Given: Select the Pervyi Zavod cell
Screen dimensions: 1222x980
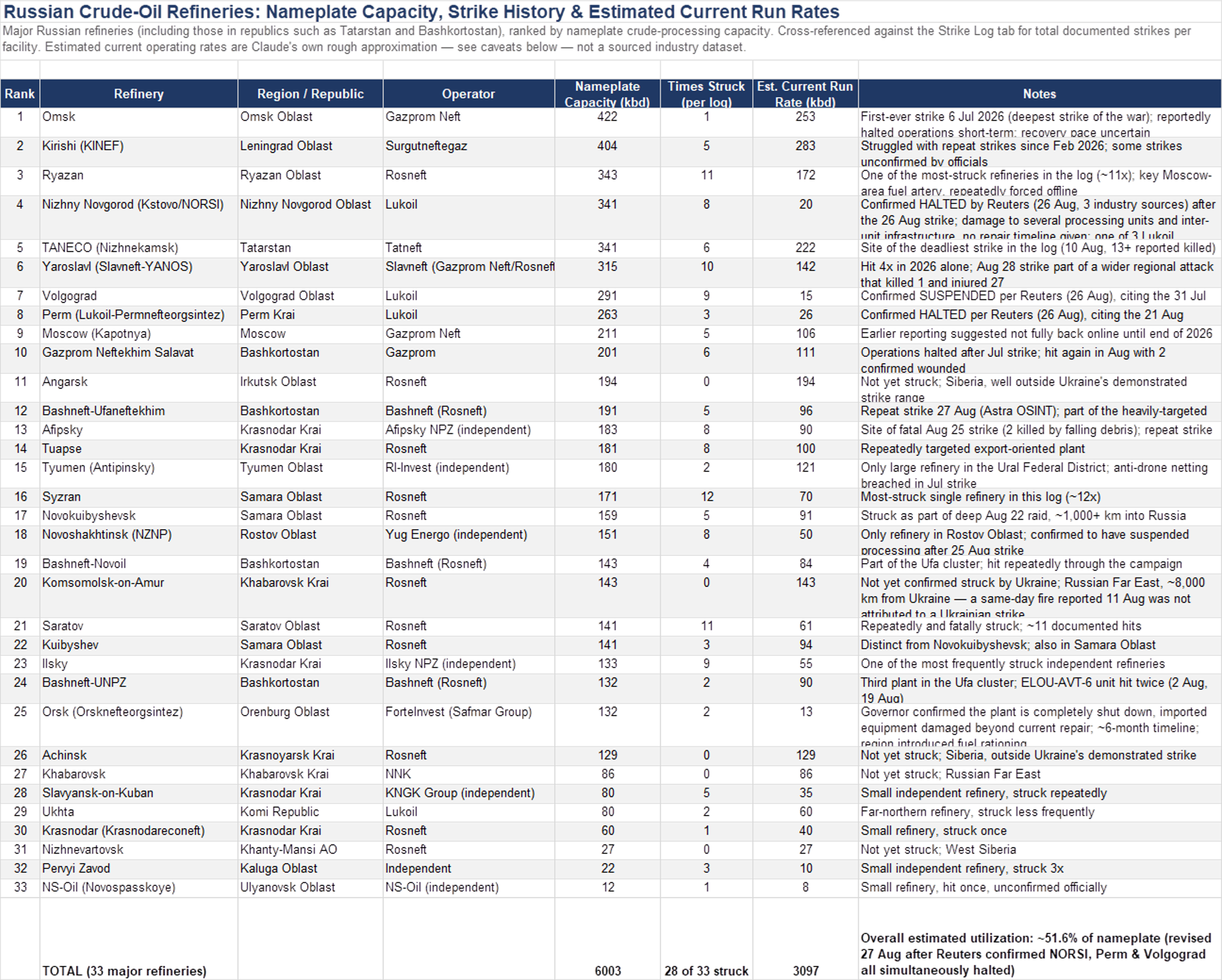Looking at the screenshot, I should point(139,868).
